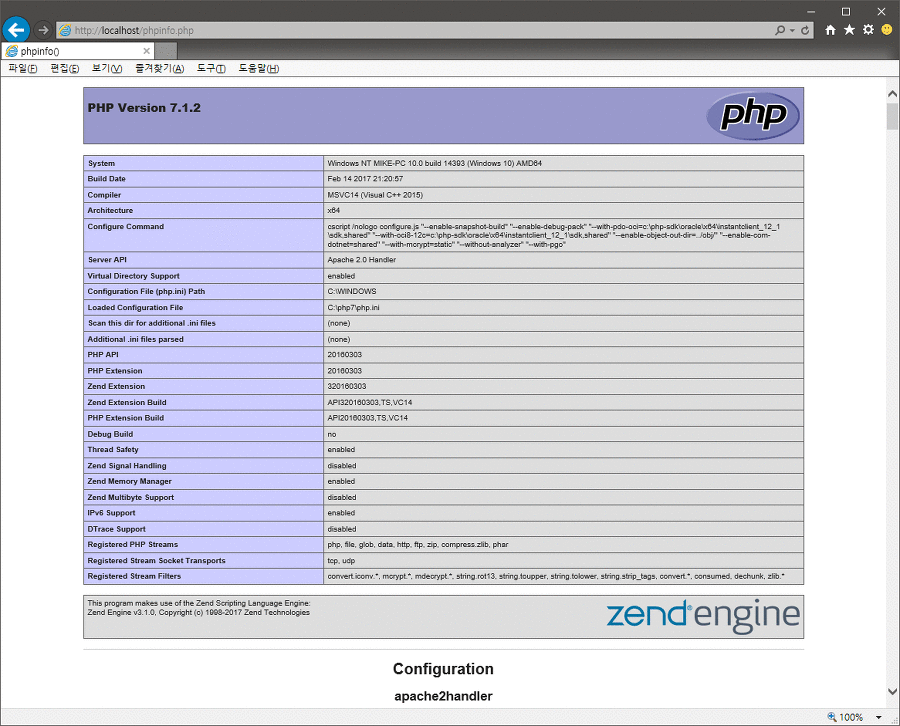Screen dimensions: 900x726
Task: Refresh the phpinfo page
Action: [x=805, y=30]
